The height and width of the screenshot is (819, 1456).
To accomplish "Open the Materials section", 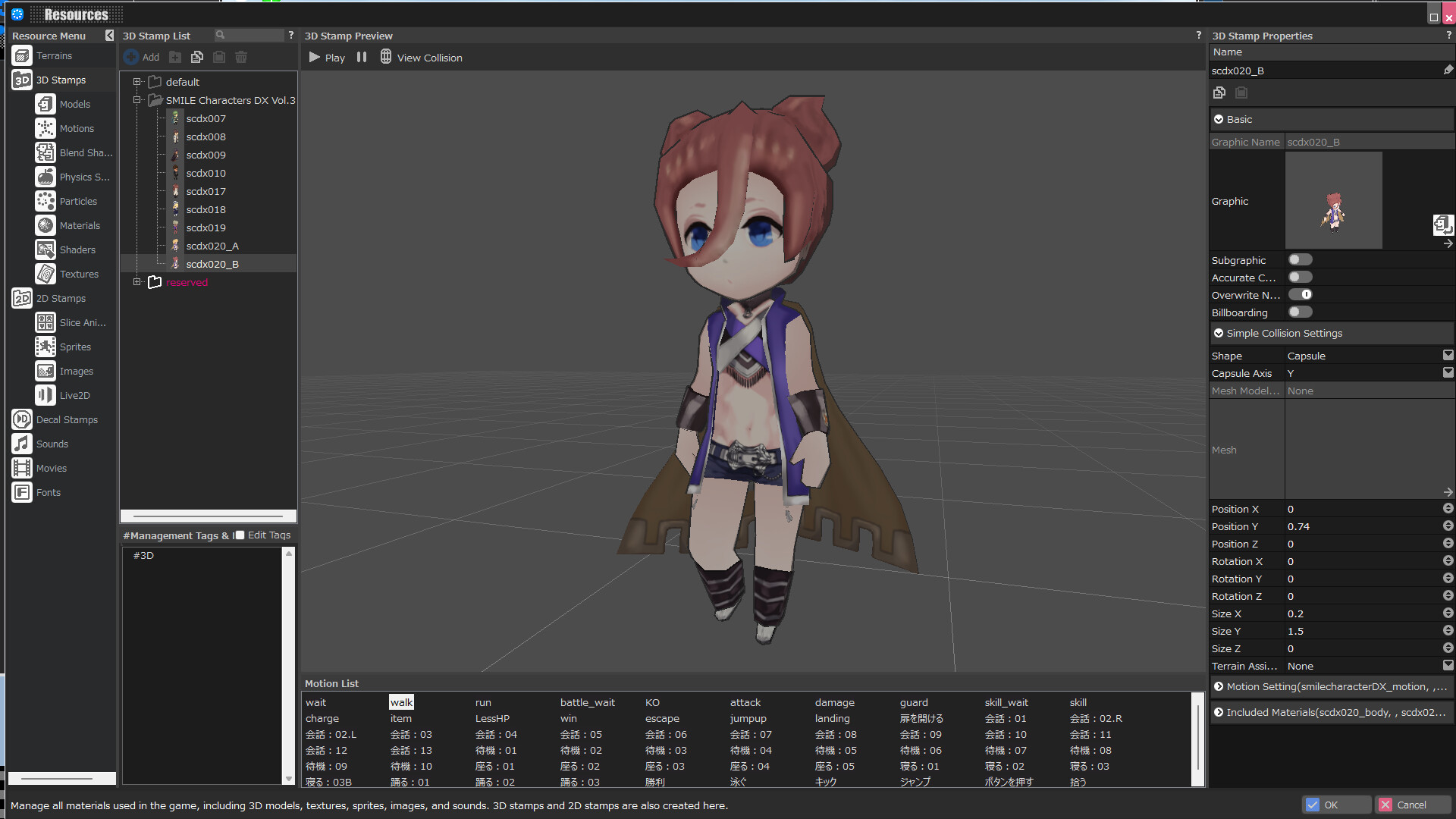I will coord(67,226).
